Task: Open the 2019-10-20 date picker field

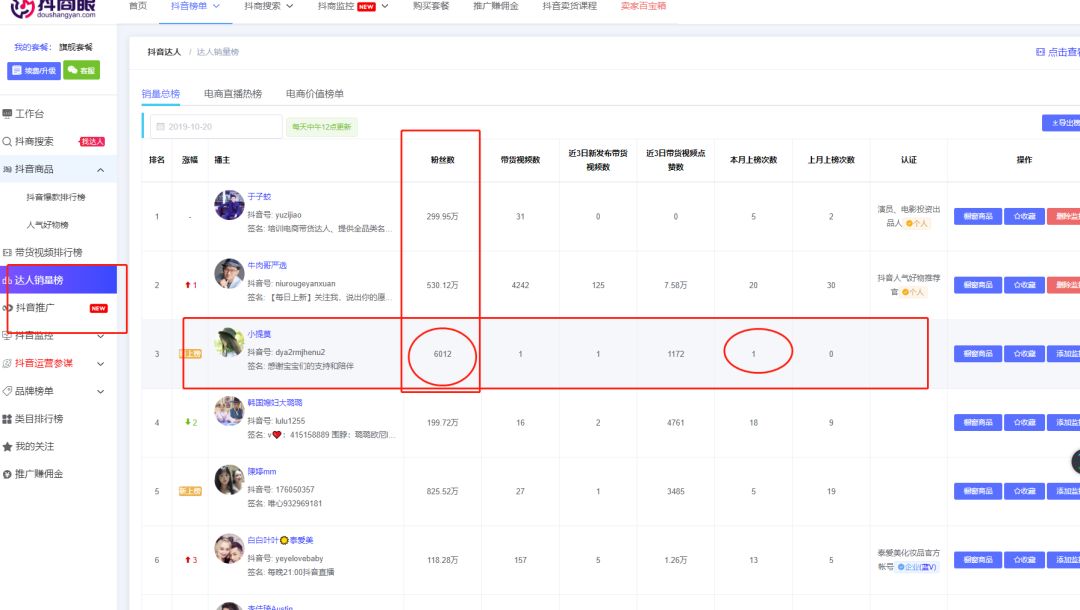Action: pos(216,127)
